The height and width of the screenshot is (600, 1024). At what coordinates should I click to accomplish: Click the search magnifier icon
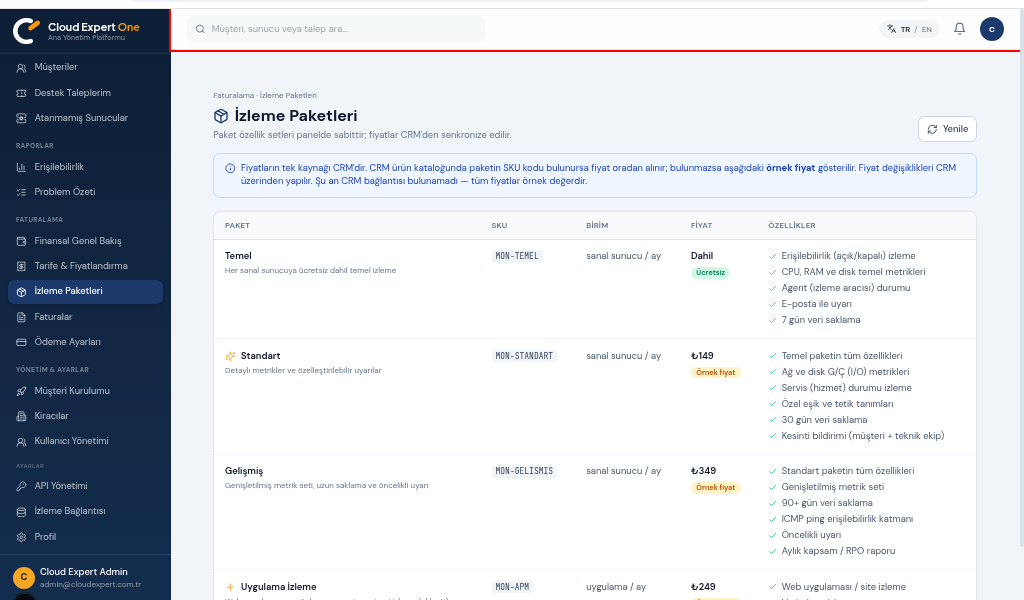point(200,29)
